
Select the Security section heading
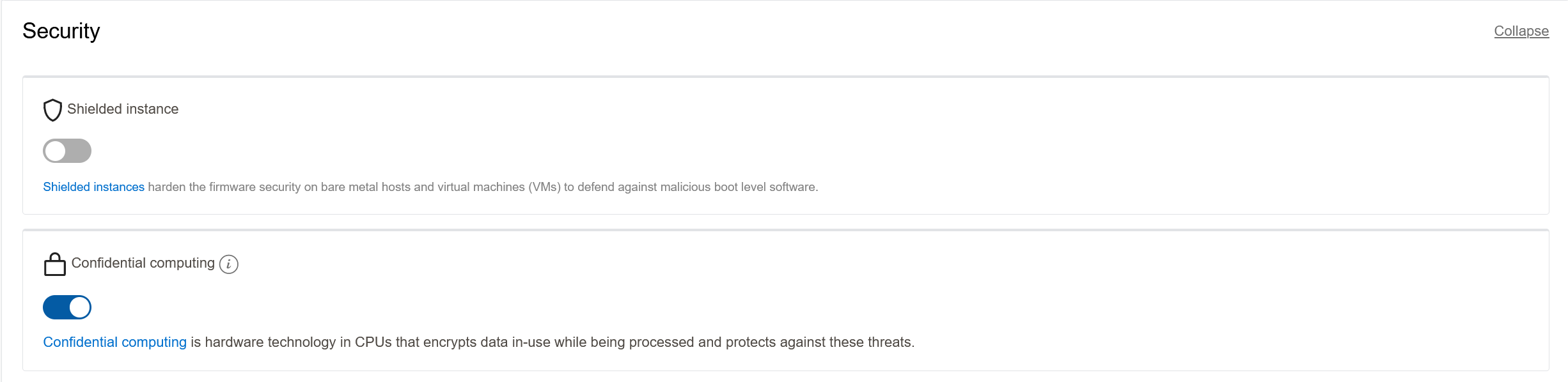pyautogui.click(x=61, y=29)
